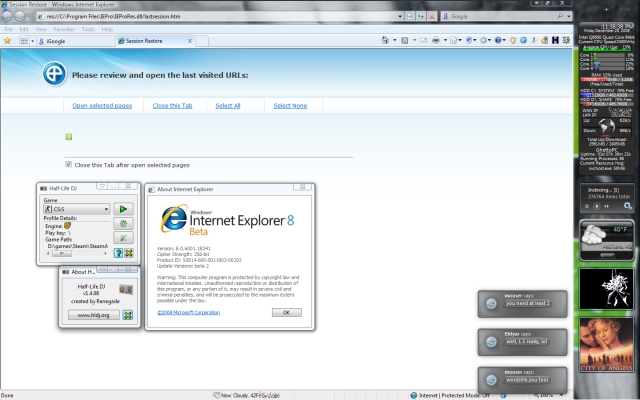Click the favorites star icon in the tab bar
640x400 pixels.
tap(8, 41)
